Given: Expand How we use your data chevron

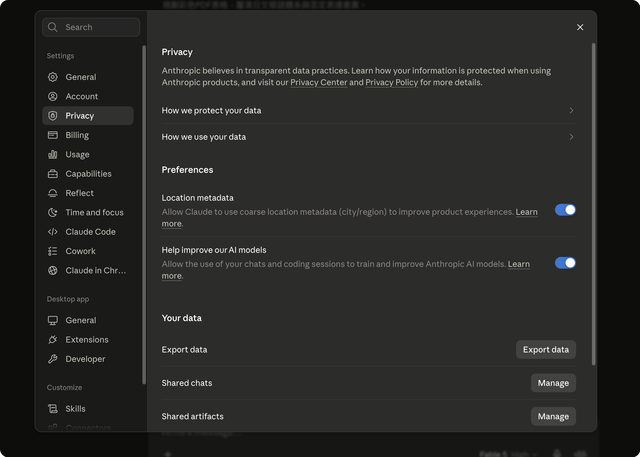Looking at the screenshot, I should click(571, 137).
